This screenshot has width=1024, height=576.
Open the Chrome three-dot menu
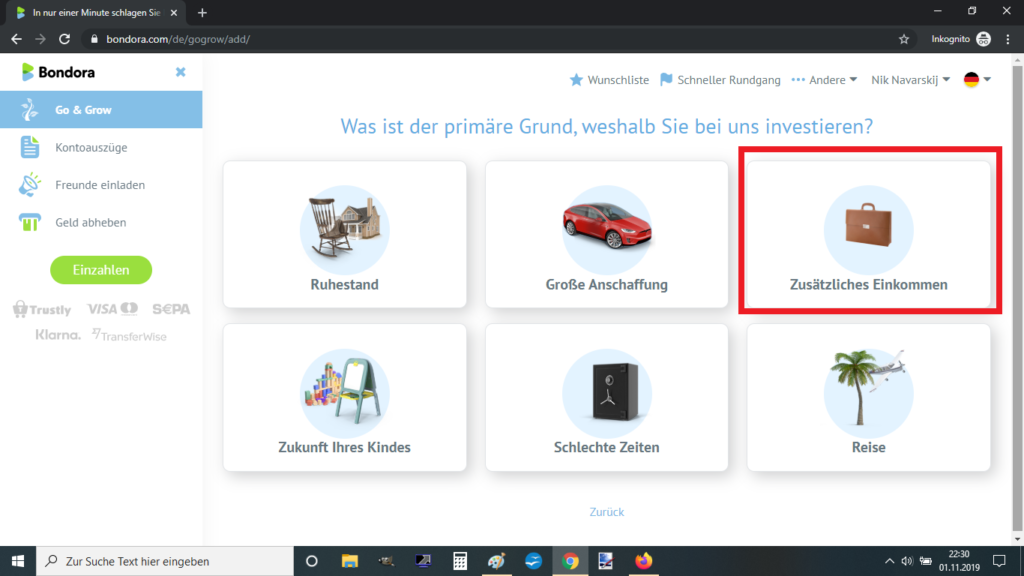coord(1008,39)
